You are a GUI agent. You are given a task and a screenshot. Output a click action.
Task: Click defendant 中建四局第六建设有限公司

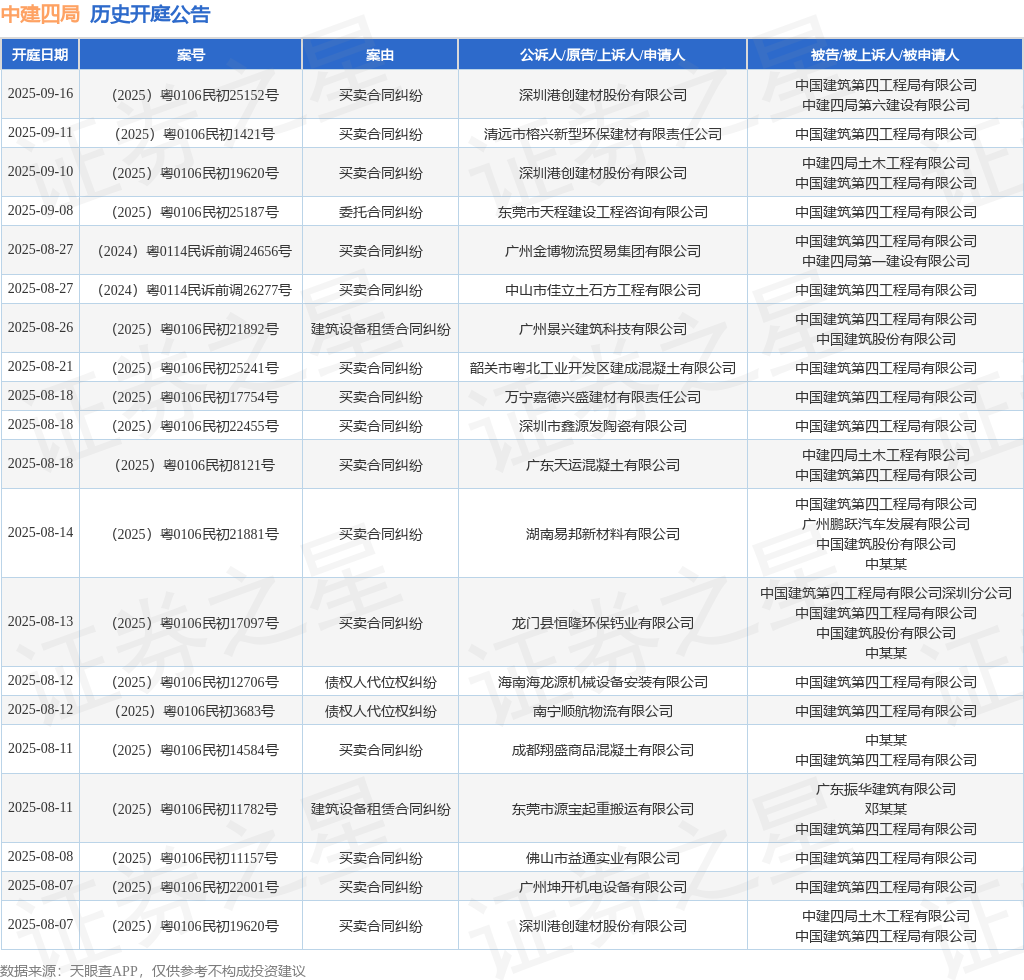click(x=886, y=105)
